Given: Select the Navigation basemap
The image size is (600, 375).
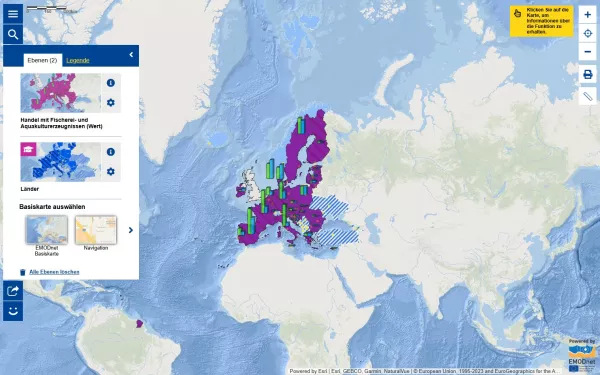Looking at the screenshot, I should [x=96, y=230].
